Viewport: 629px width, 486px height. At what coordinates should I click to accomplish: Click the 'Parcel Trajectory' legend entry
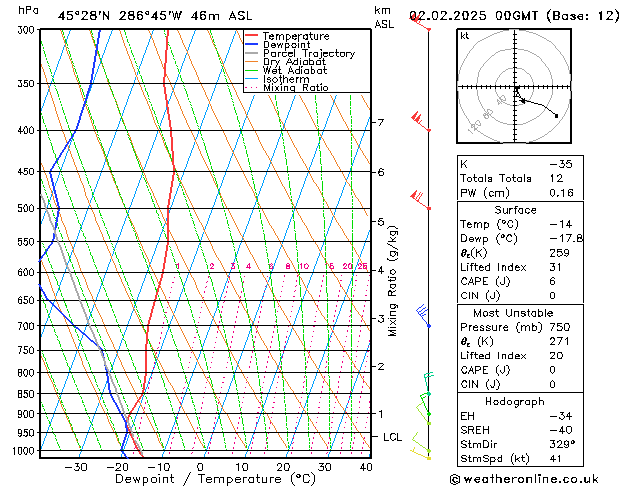[300, 53]
